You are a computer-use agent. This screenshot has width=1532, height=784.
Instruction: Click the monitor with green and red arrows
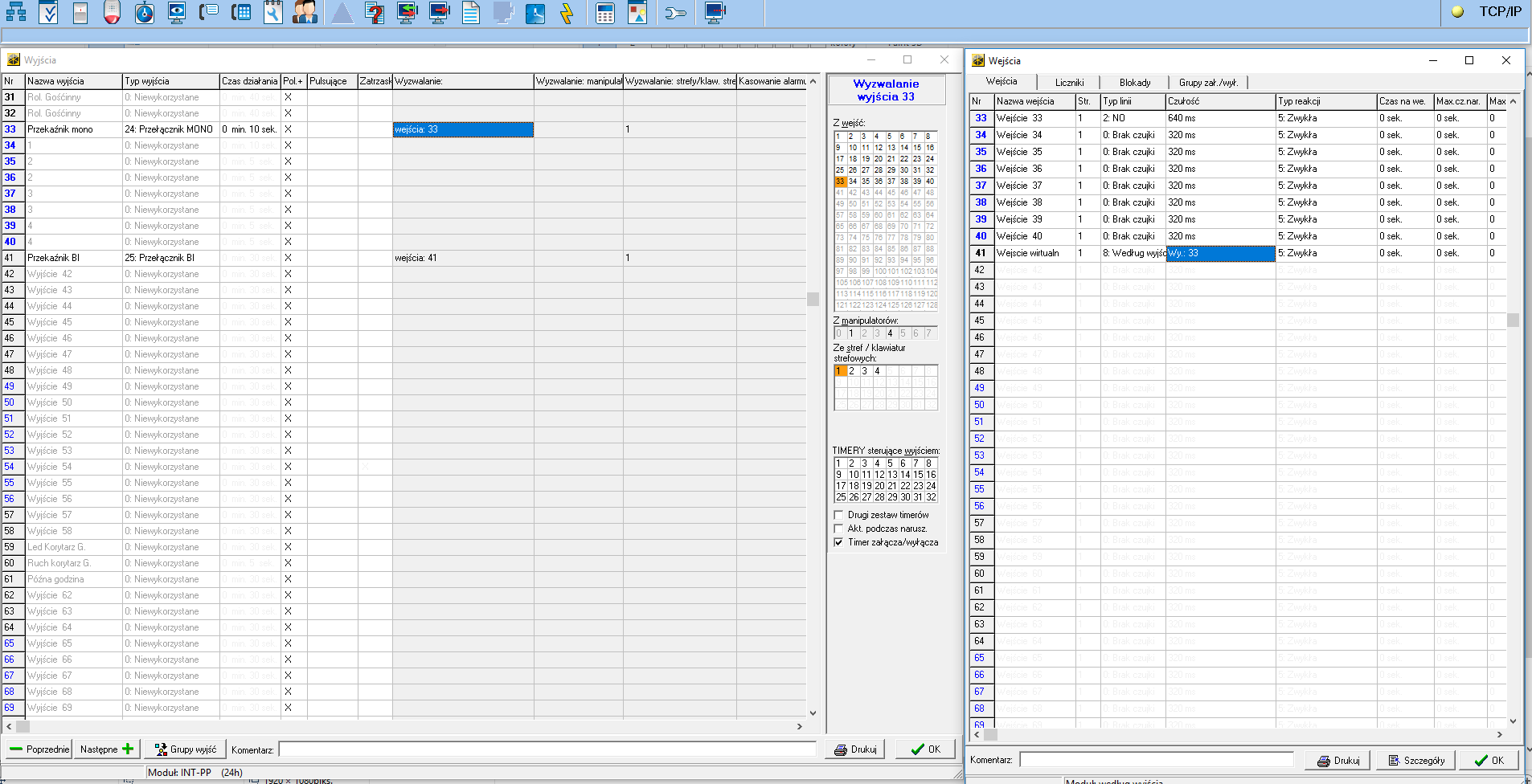[x=408, y=12]
